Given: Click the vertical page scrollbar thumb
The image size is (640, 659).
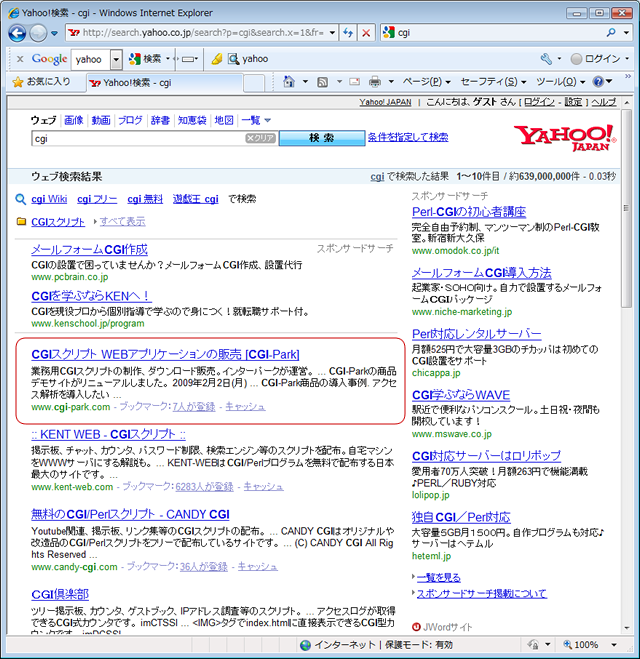Looking at the screenshot, I should [x=627, y=208].
